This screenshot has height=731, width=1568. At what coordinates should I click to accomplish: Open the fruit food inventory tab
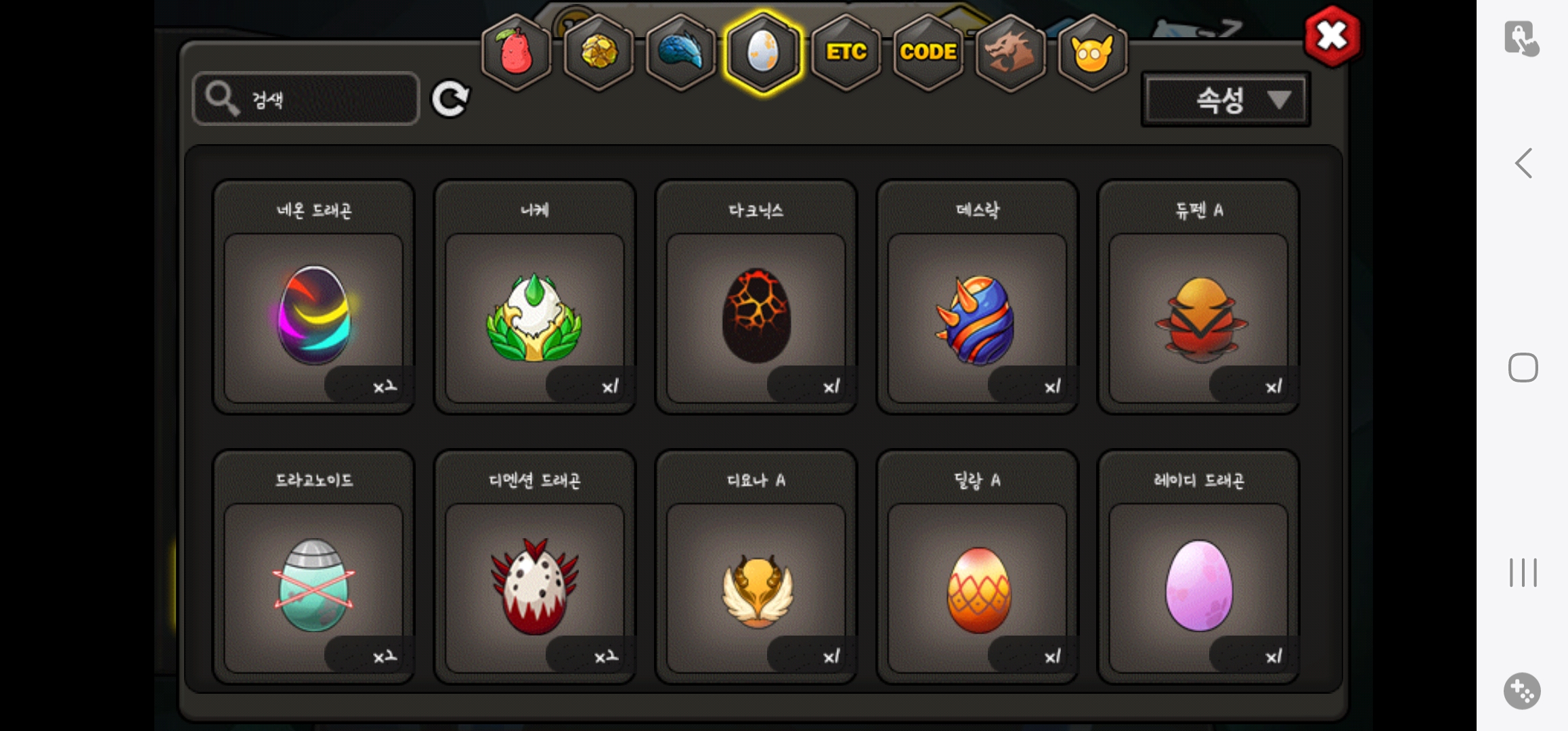[x=516, y=53]
